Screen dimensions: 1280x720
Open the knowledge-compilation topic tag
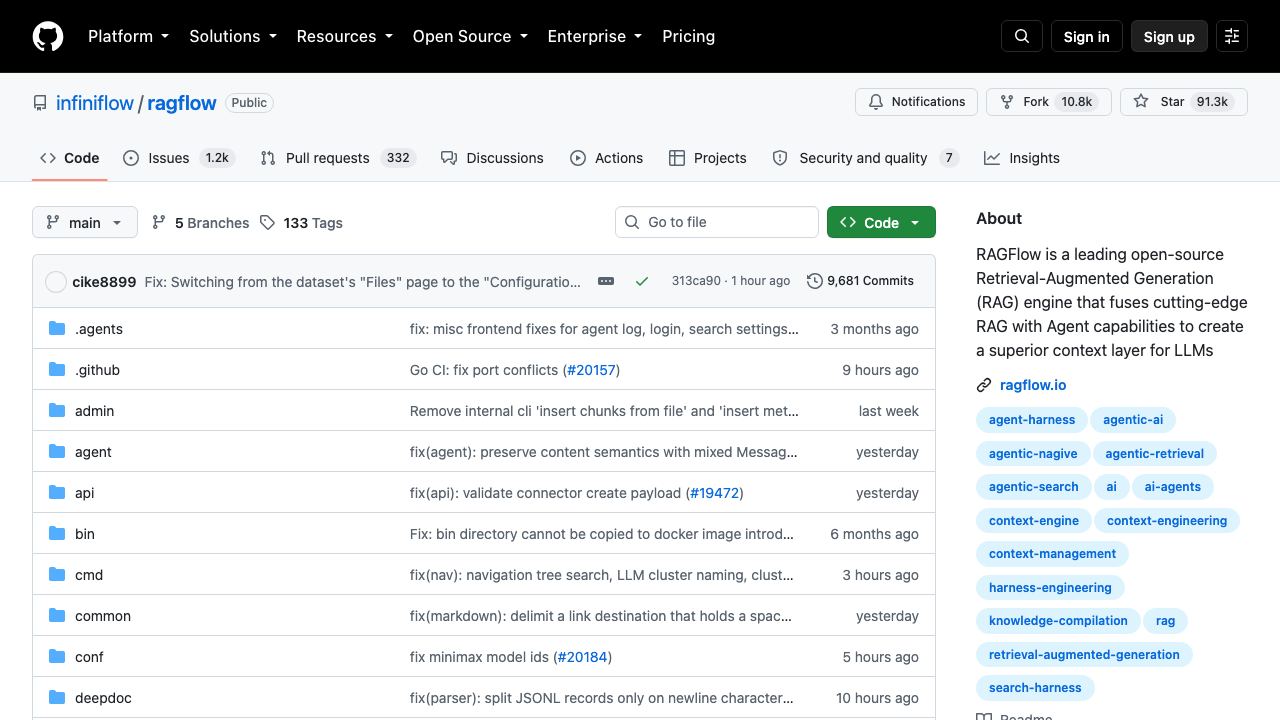(1058, 620)
